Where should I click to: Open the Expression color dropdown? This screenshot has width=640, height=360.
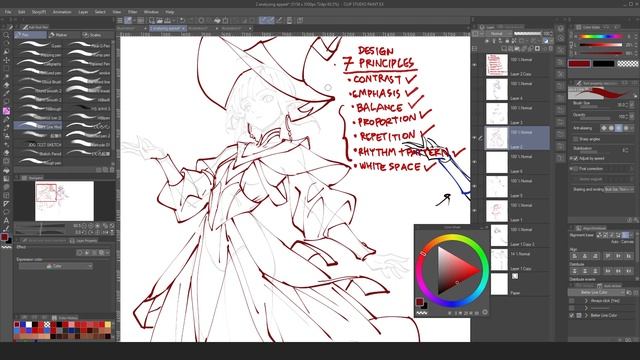[56, 266]
